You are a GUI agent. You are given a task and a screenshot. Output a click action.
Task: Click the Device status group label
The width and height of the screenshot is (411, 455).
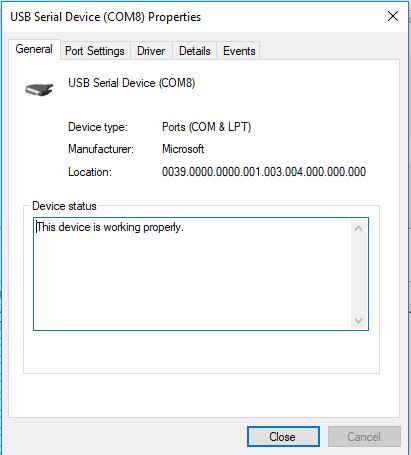pos(64,206)
